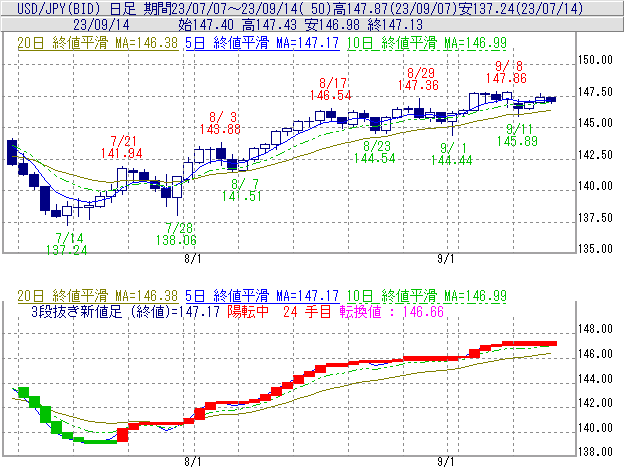624x475 pixels.
Task: Click the 3段抜き新値足 (終値)=147.17 label
Action: 125,311
